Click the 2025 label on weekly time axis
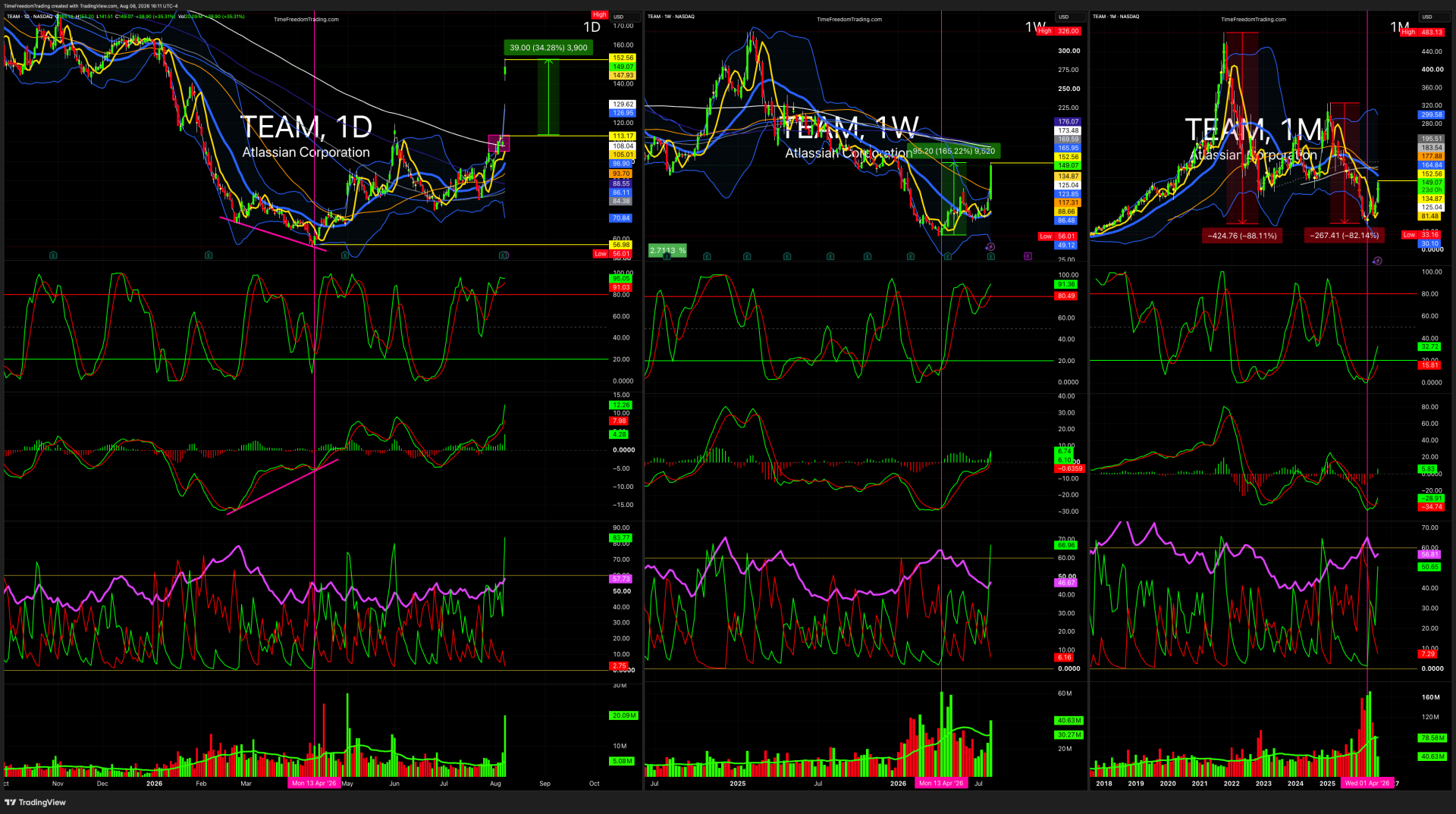 pyautogui.click(x=738, y=784)
